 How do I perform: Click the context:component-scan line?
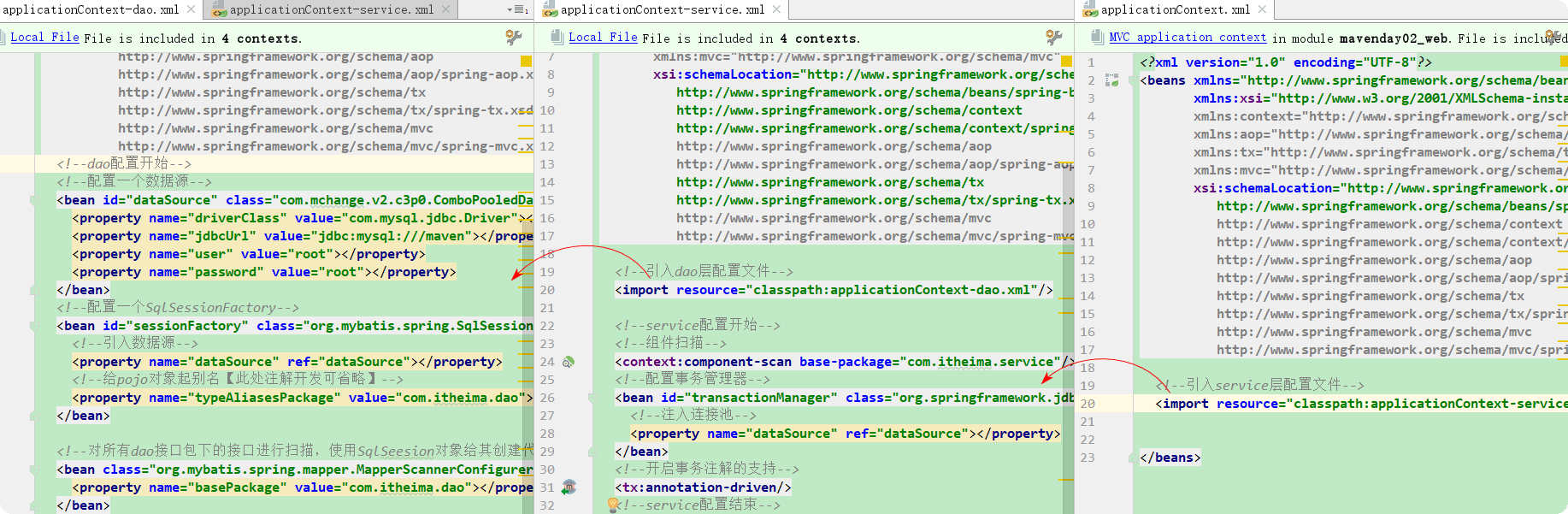click(844, 362)
